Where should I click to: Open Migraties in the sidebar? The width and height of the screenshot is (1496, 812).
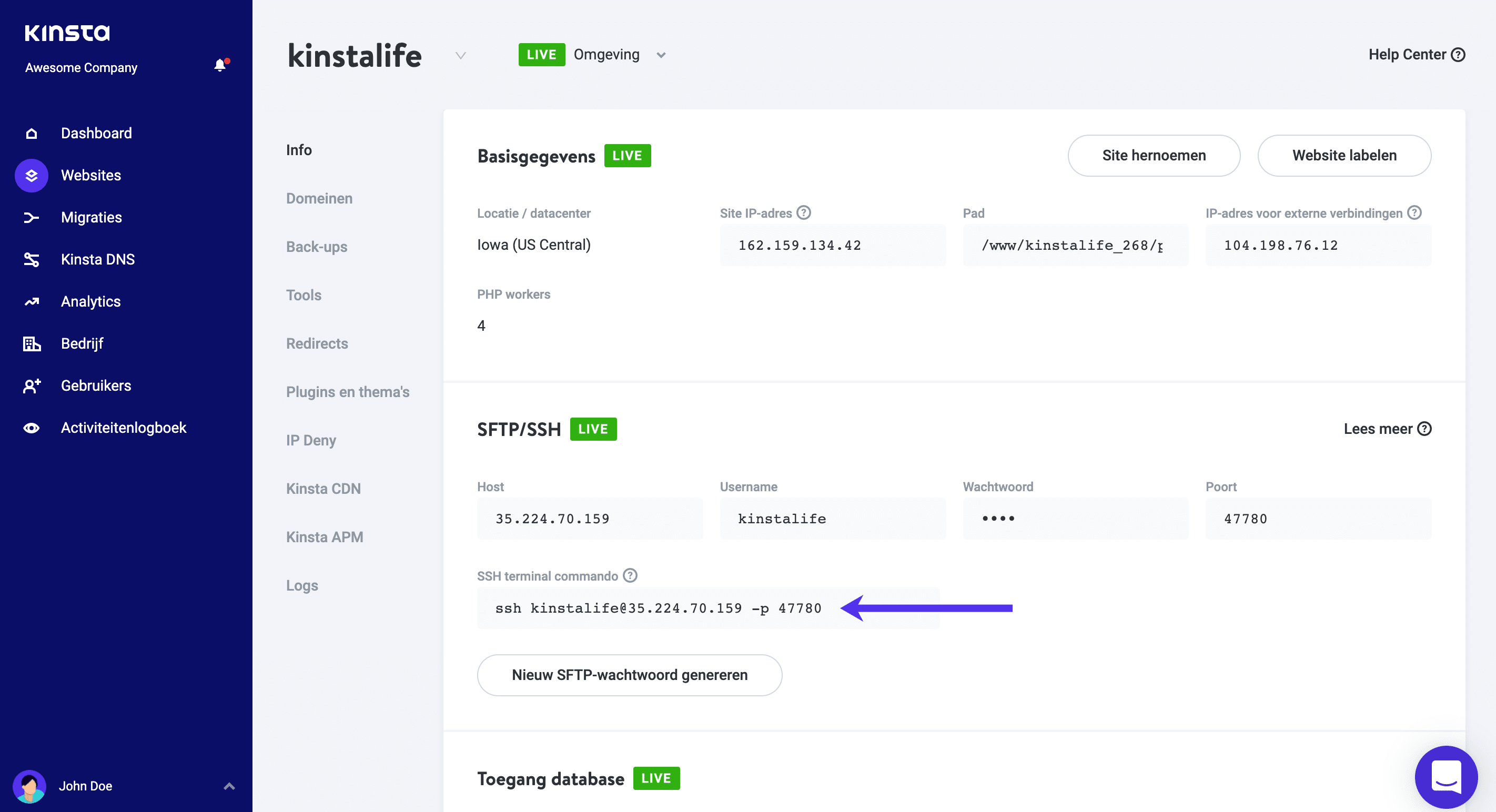(x=92, y=218)
